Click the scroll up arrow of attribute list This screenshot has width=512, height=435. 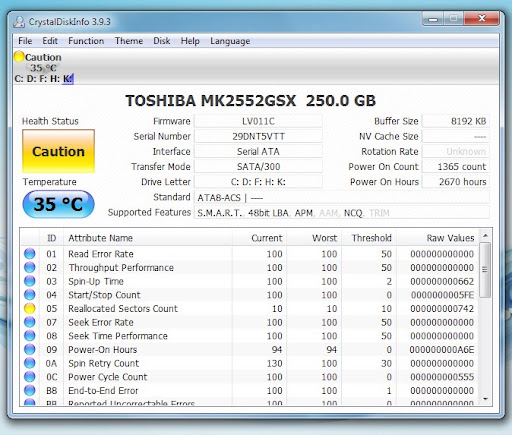coord(485,236)
